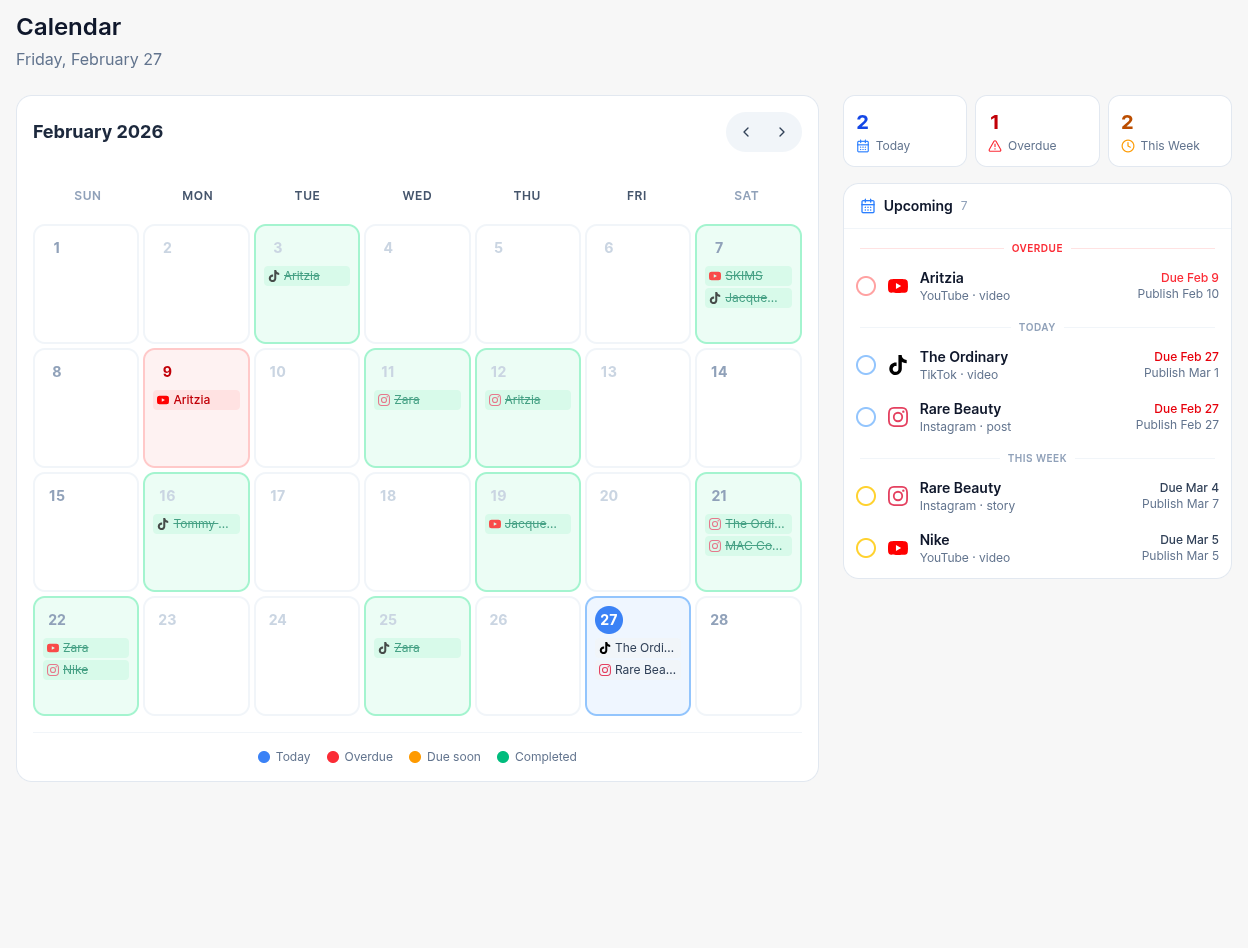Click the orange clock icon in the This Week card

point(1127,145)
